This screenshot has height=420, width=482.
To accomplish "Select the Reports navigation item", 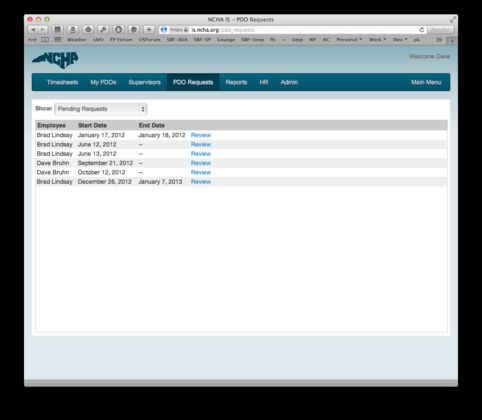I will [x=236, y=82].
